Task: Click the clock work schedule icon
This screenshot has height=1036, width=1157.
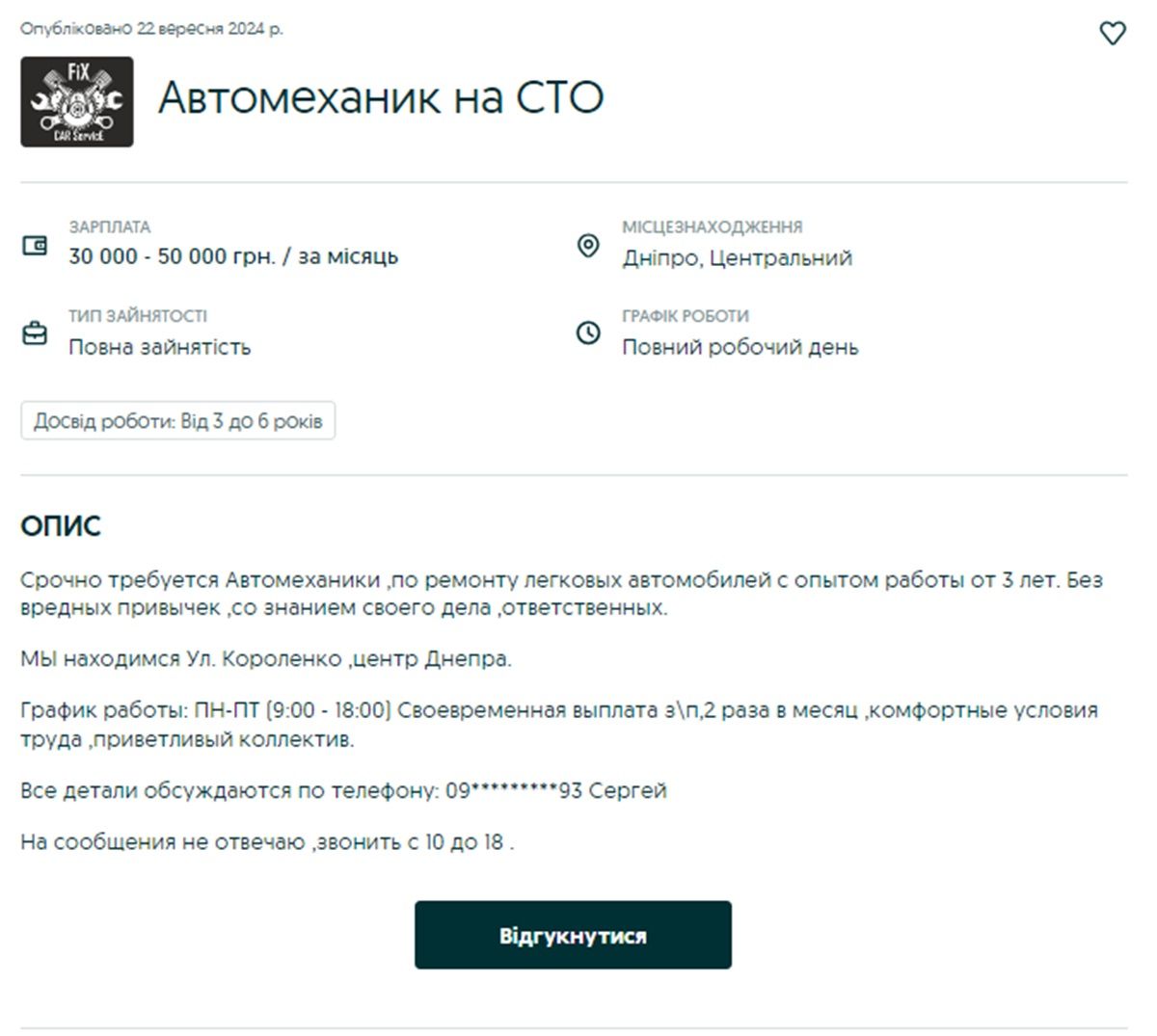Action: pyautogui.click(x=587, y=333)
